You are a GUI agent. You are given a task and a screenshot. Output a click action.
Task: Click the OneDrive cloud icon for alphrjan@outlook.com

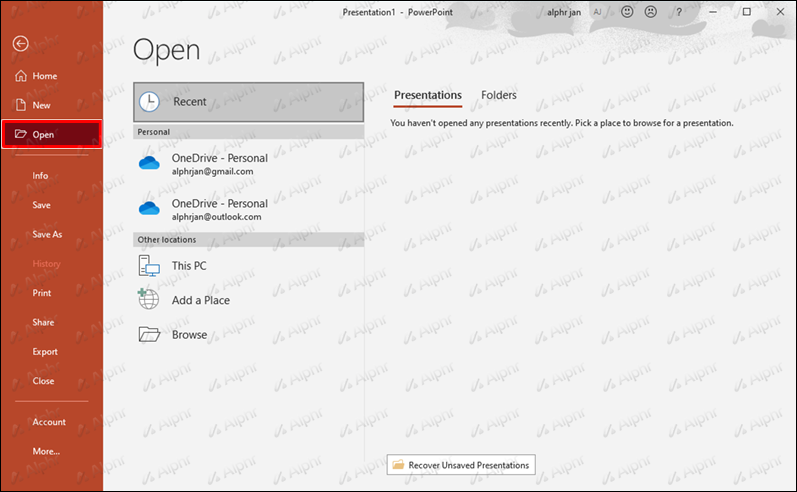(149, 208)
